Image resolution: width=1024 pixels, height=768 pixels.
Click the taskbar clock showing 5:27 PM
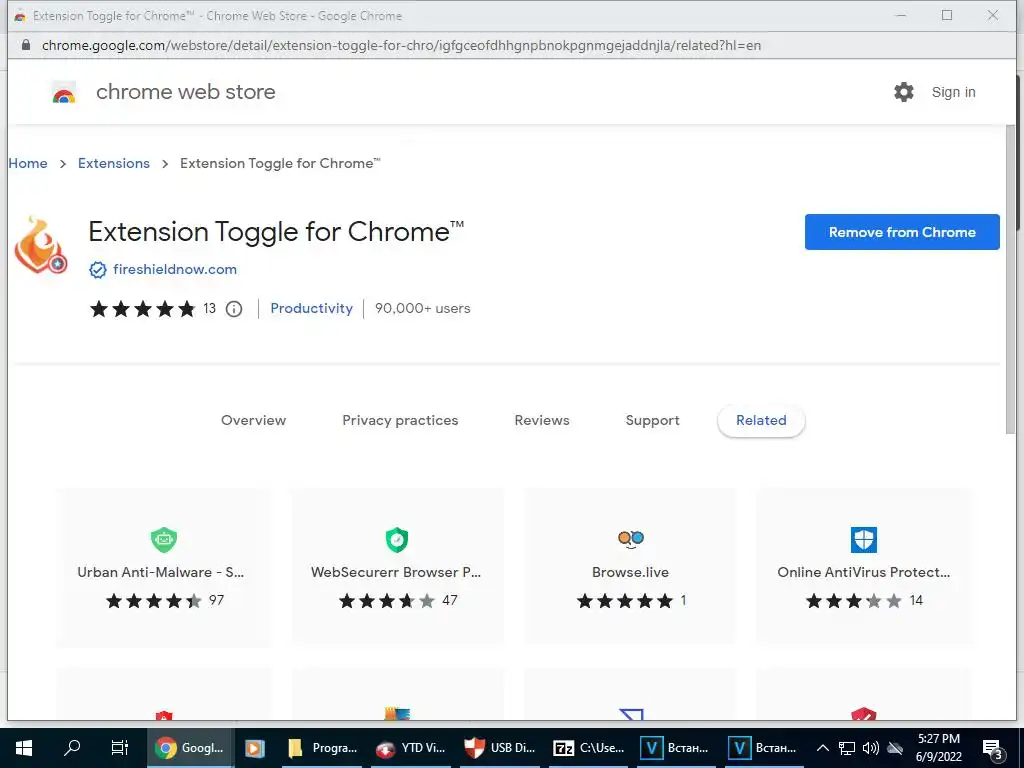tap(938, 748)
